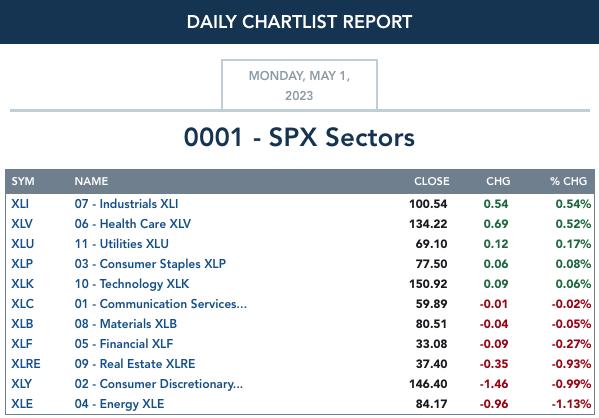
Task: Select the XLV symbol link
Action: tap(22, 224)
